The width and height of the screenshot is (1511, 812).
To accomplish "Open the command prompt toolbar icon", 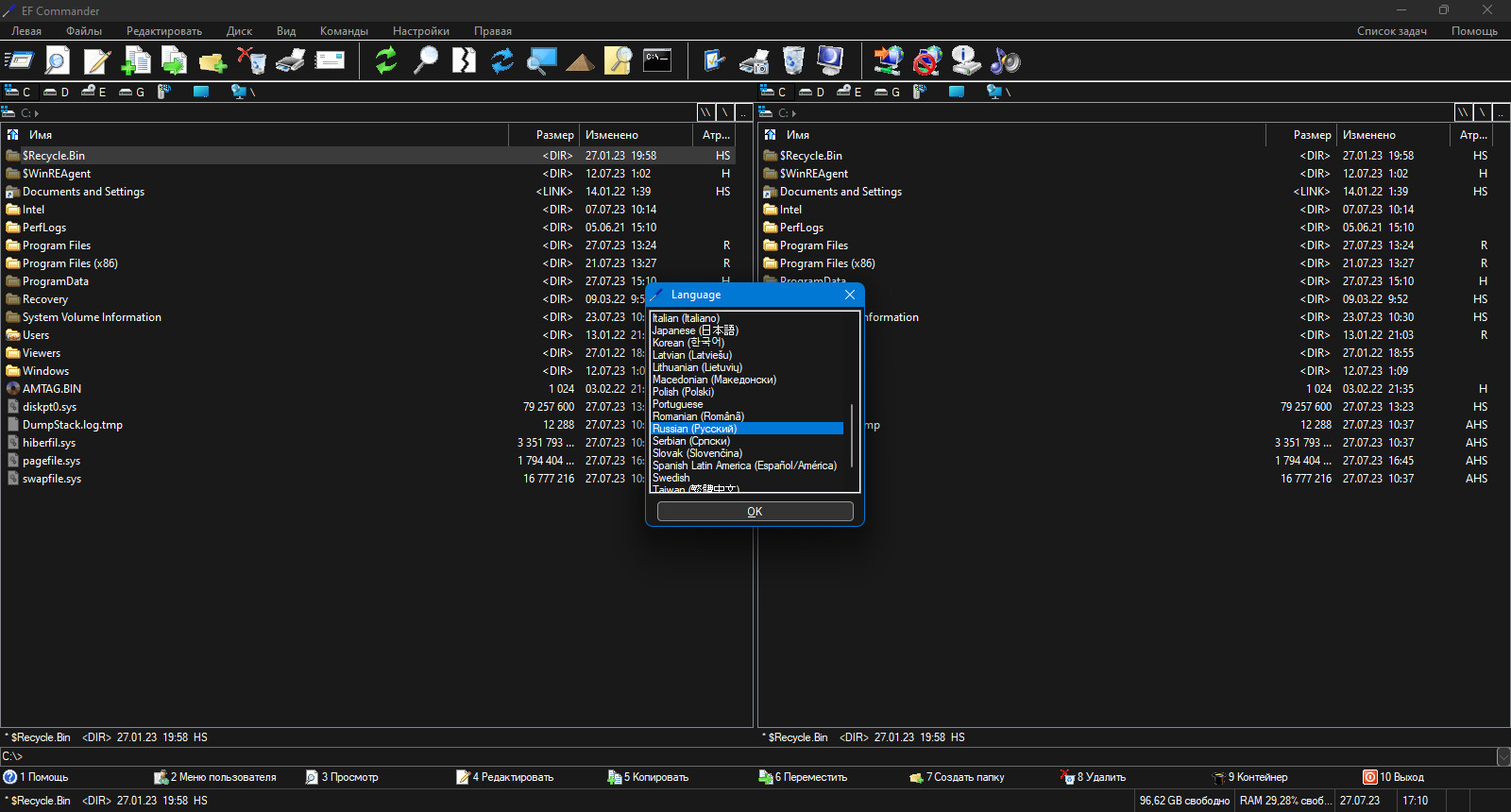I will coord(657,60).
